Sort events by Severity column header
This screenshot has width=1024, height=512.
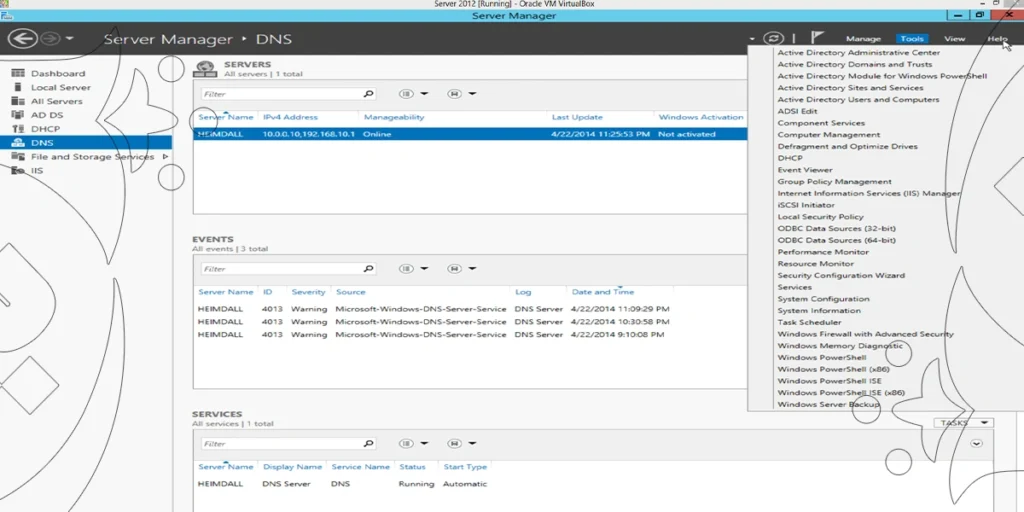[308, 292]
